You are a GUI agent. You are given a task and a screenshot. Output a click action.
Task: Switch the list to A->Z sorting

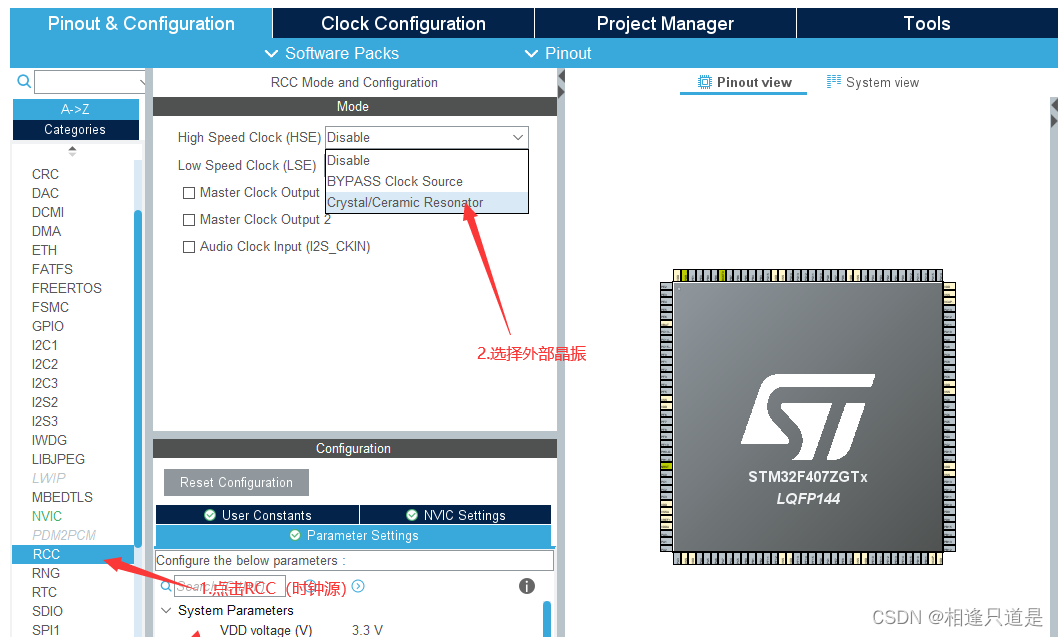(76, 109)
